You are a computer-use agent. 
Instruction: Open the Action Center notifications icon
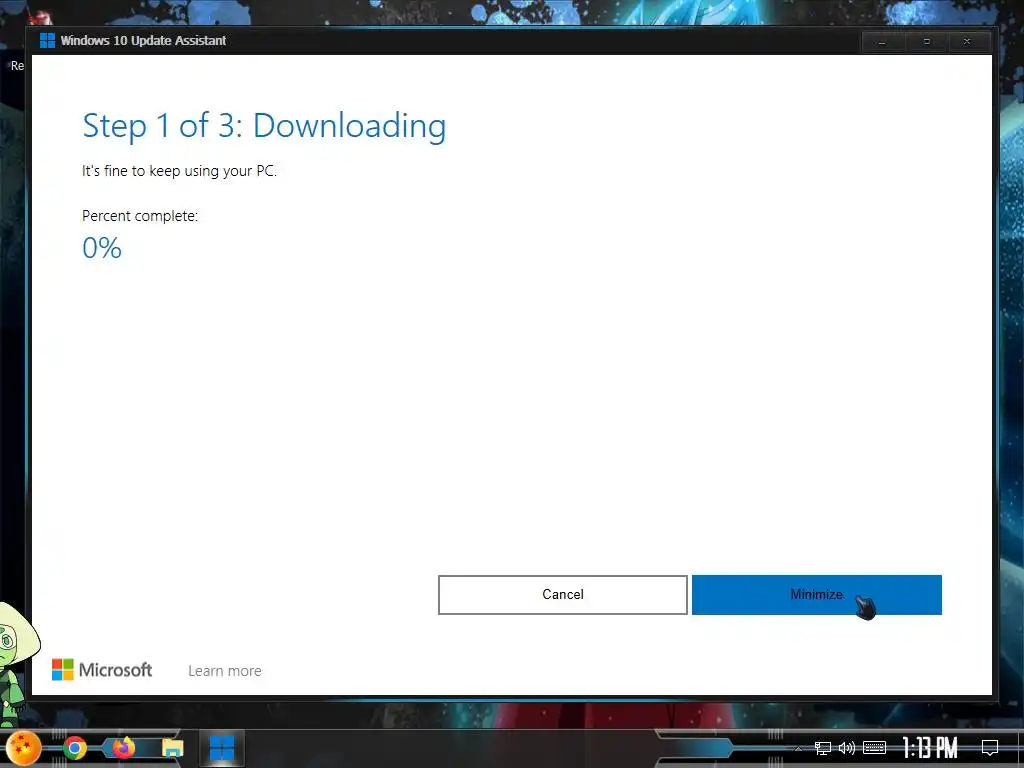click(990, 748)
